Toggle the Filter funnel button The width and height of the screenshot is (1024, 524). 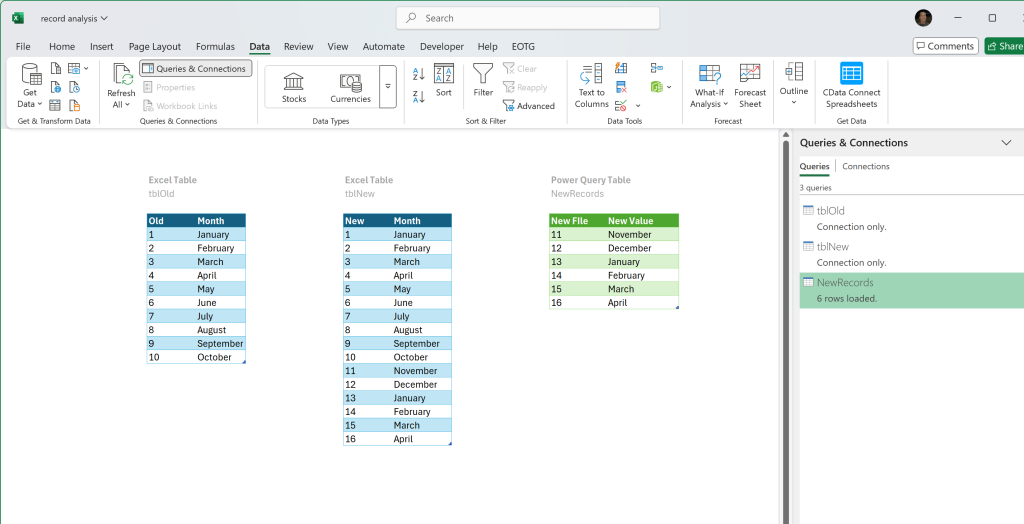[x=483, y=80]
